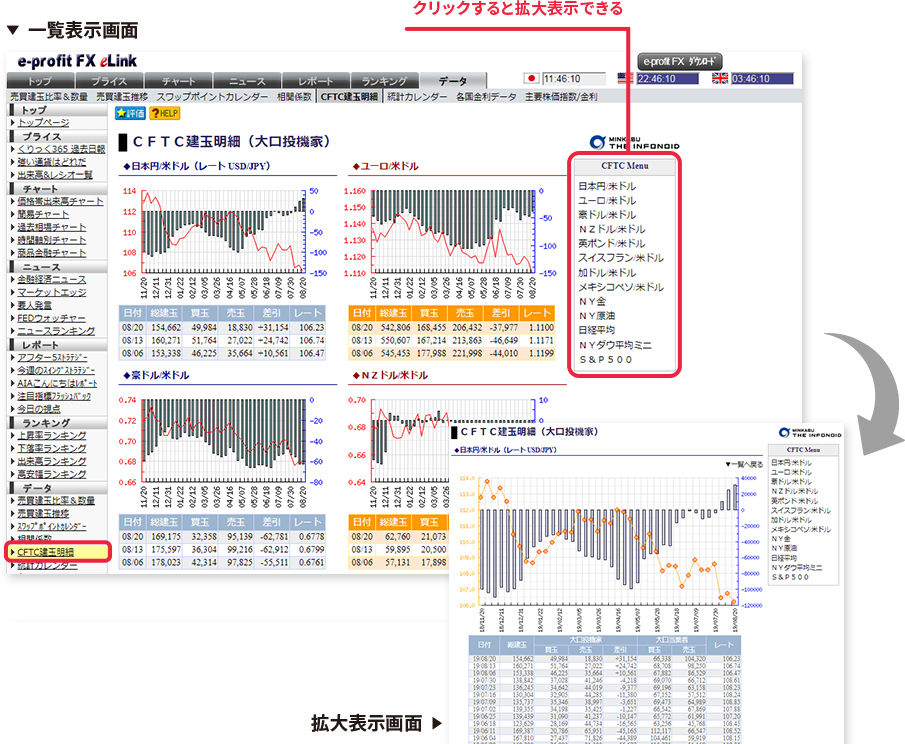Click the Minkabu Infonoid logo above CFTC Menu in list view
Screen dimensions: 905x744
(x=634, y=142)
